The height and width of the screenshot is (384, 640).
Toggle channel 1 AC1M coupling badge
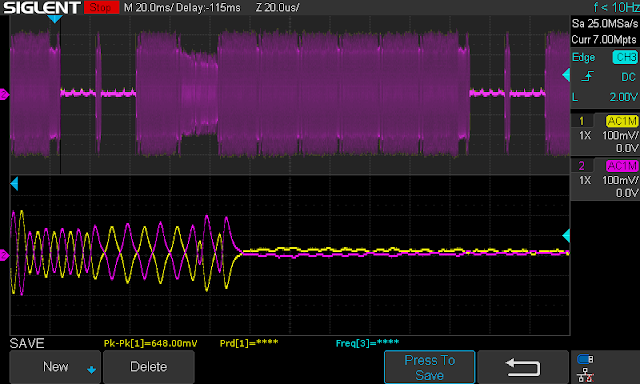click(x=621, y=121)
